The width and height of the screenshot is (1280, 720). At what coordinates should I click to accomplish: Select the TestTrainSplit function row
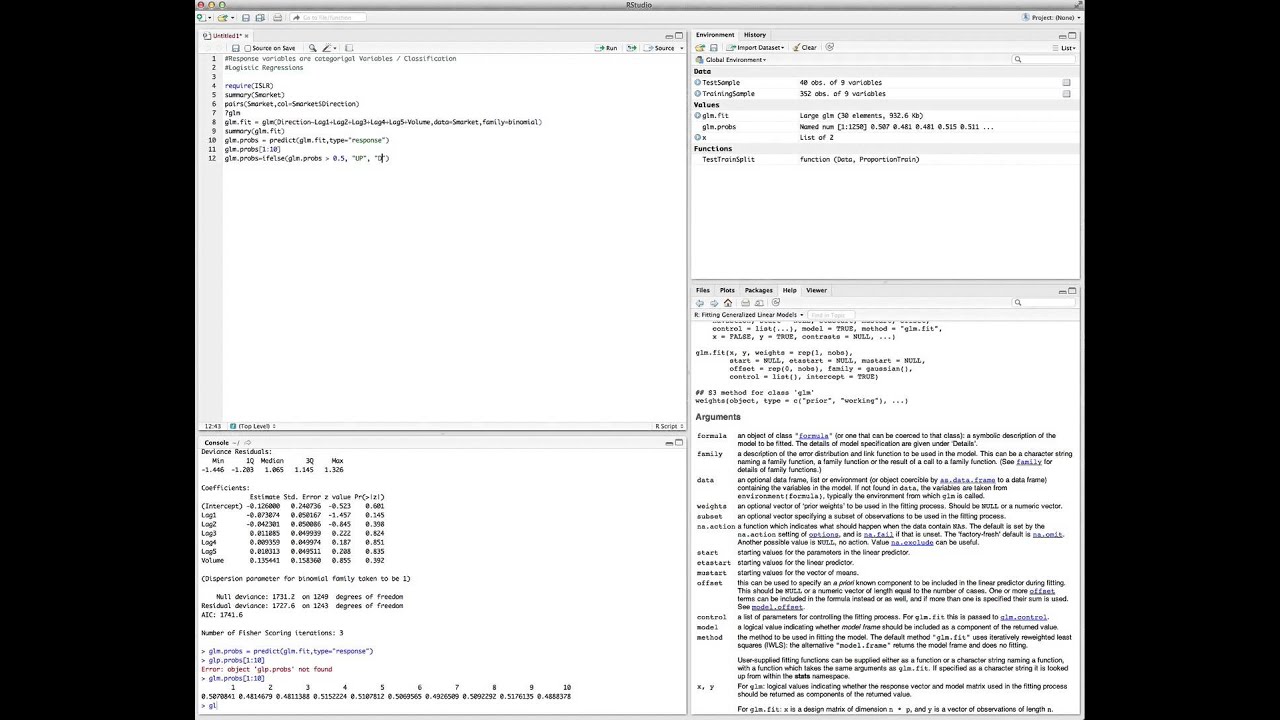pyautogui.click(x=885, y=159)
